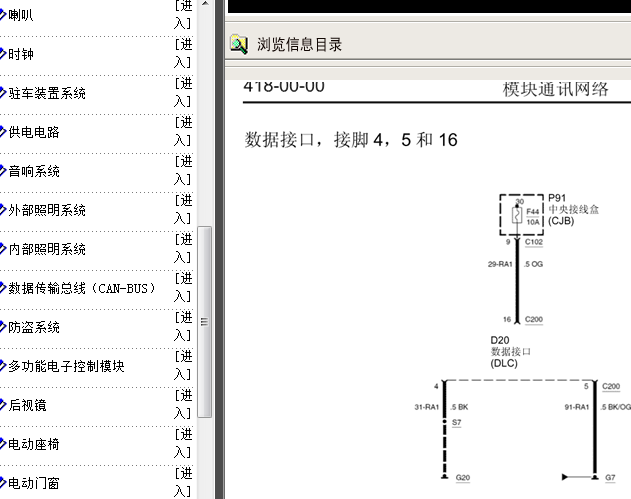The height and width of the screenshot is (499, 631).
Task: Open 音响系统 wiring topic
Action: (34, 171)
